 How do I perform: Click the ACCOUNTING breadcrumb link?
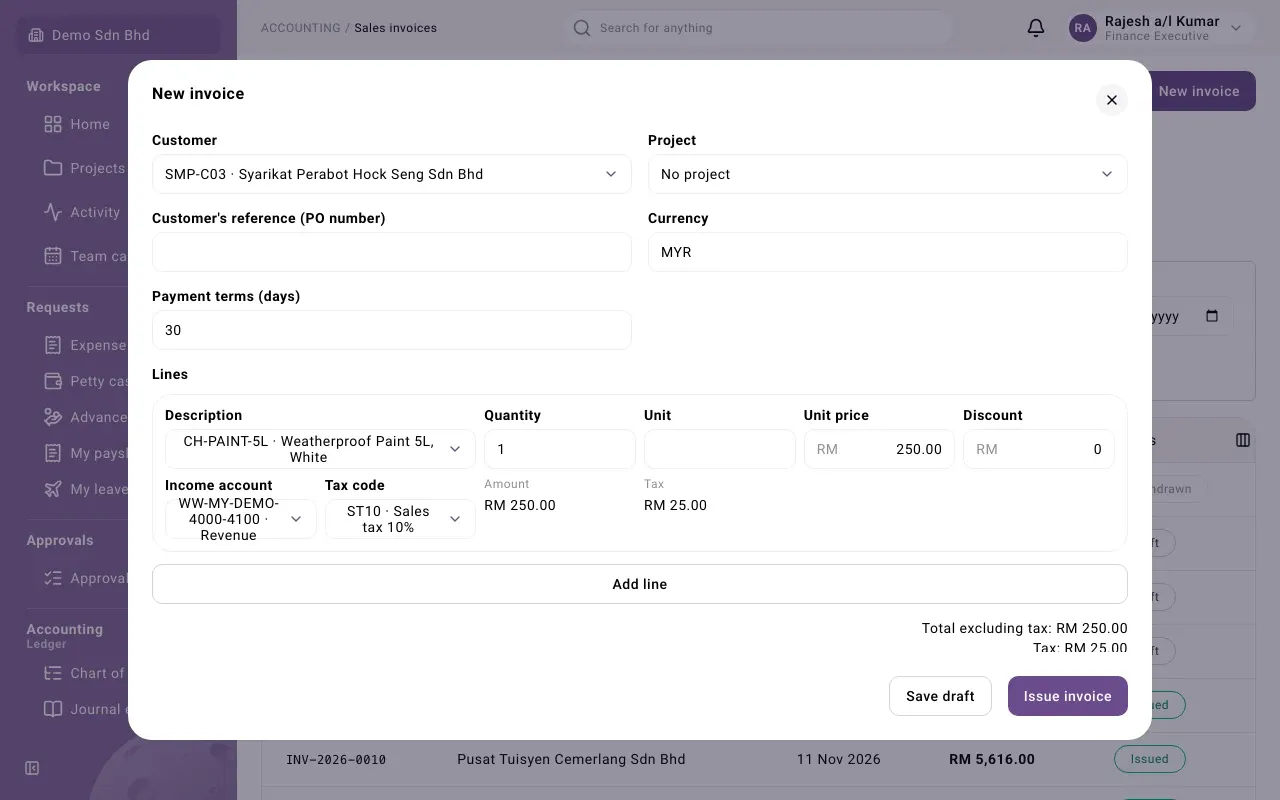pos(300,28)
